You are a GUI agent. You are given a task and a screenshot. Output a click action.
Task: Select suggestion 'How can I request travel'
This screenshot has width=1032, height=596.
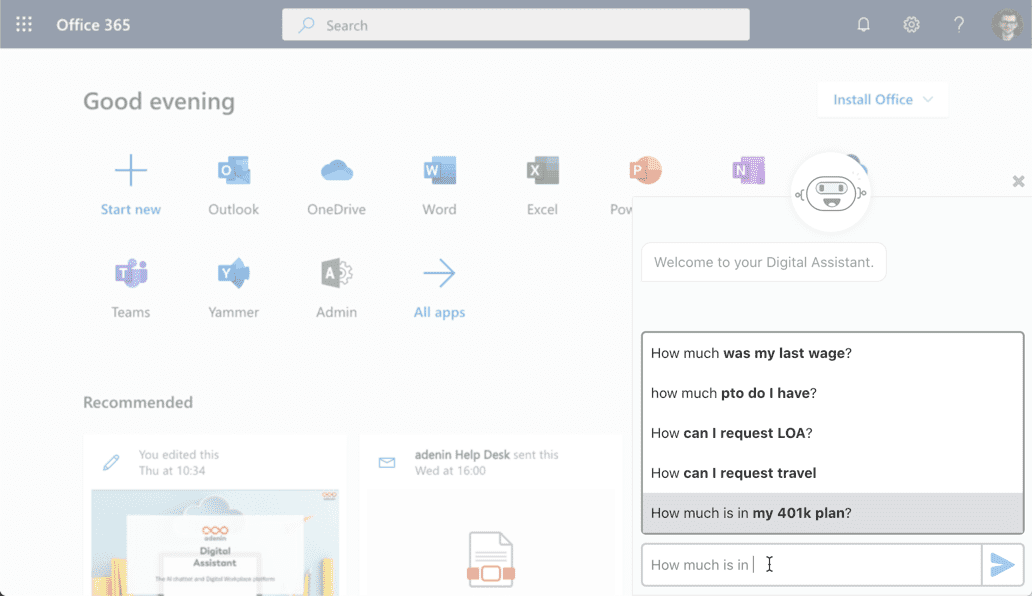tap(833, 473)
